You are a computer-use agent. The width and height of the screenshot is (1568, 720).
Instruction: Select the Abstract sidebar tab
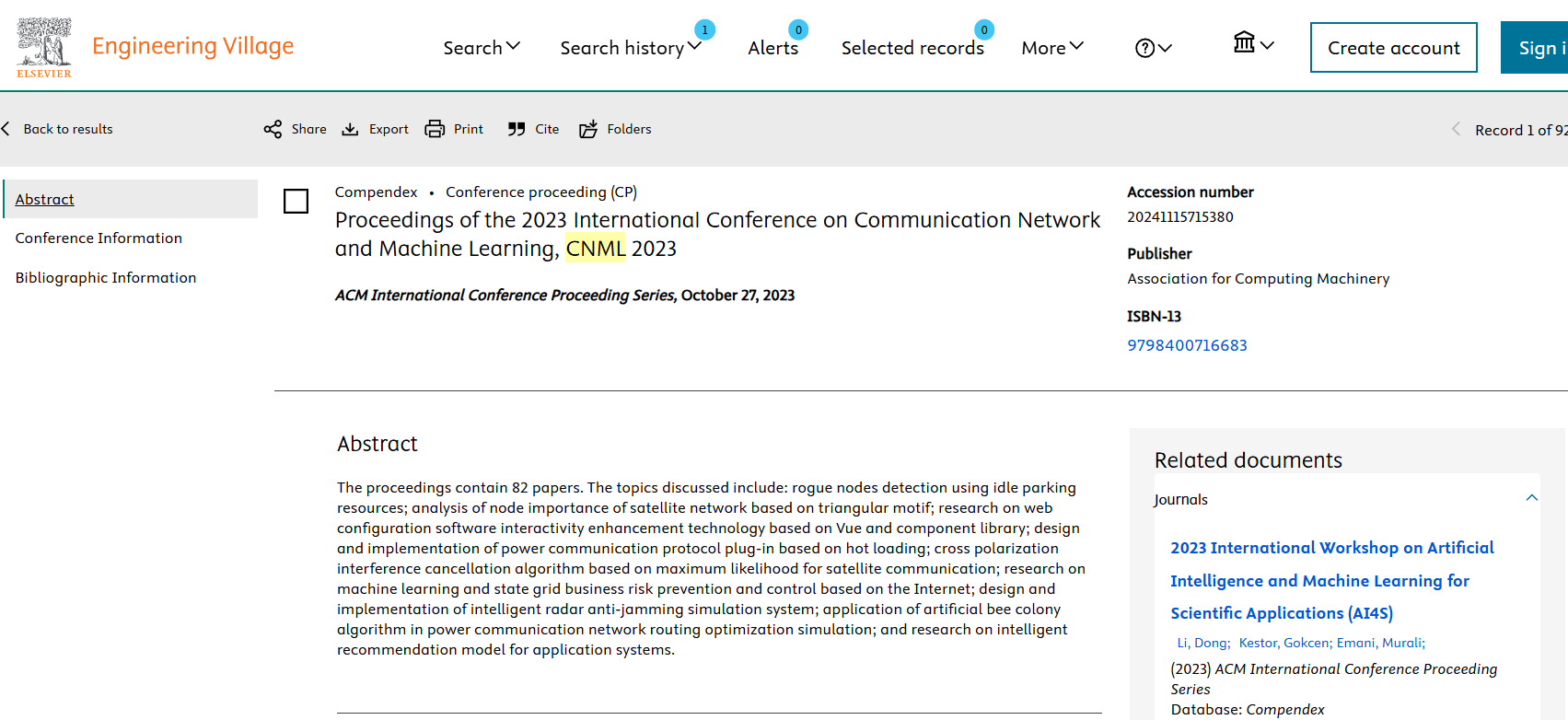click(x=131, y=199)
